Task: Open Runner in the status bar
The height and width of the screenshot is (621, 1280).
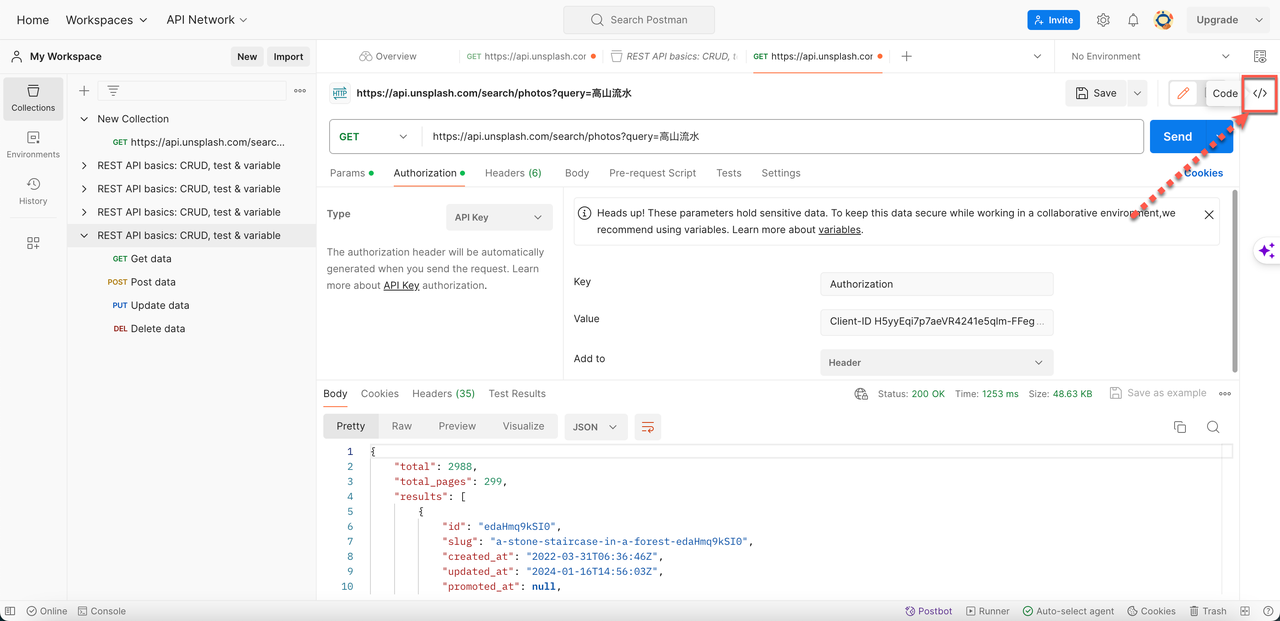Action: [x=986, y=611]
